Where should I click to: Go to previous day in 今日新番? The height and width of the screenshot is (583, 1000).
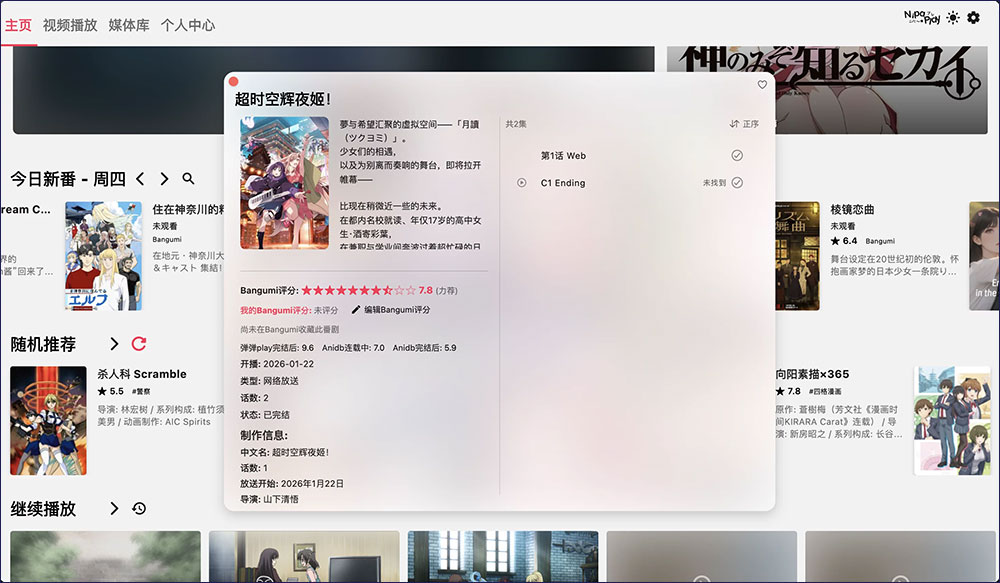pos(140,179)
